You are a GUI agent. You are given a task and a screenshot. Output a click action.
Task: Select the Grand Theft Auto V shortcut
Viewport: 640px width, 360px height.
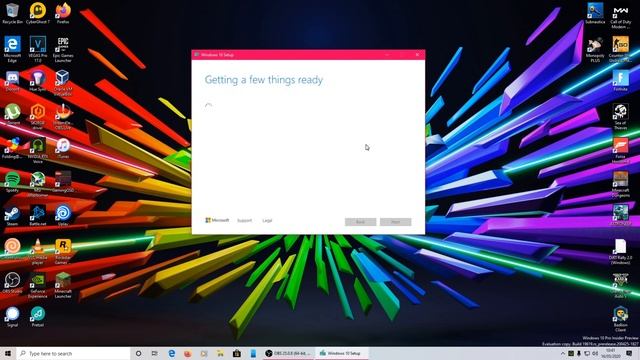[620, 285]
